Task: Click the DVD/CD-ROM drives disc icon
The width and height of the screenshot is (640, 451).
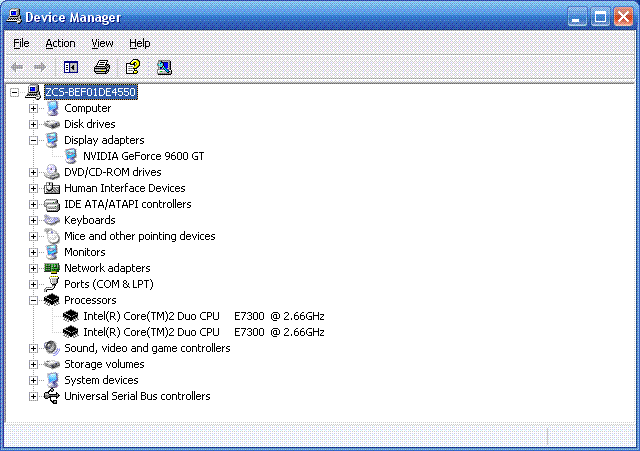Action: tap(52, 172)
